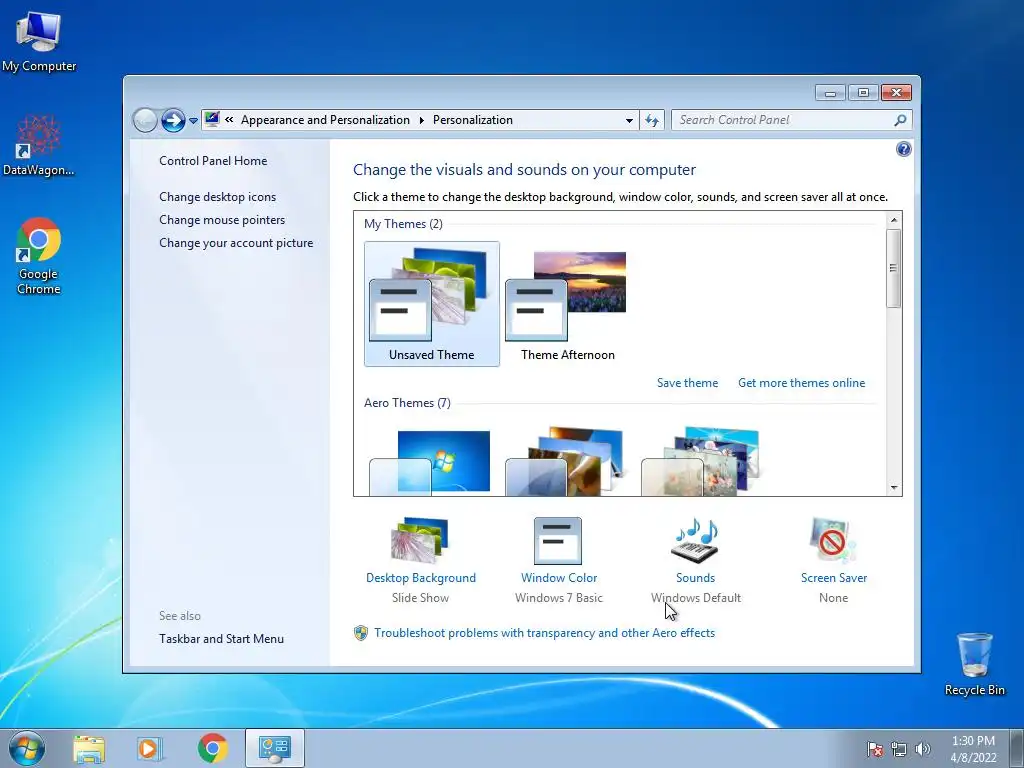Open Control Panel Home
The height and width of the screenshot is (768, 1024).
[x=213, y=161]
